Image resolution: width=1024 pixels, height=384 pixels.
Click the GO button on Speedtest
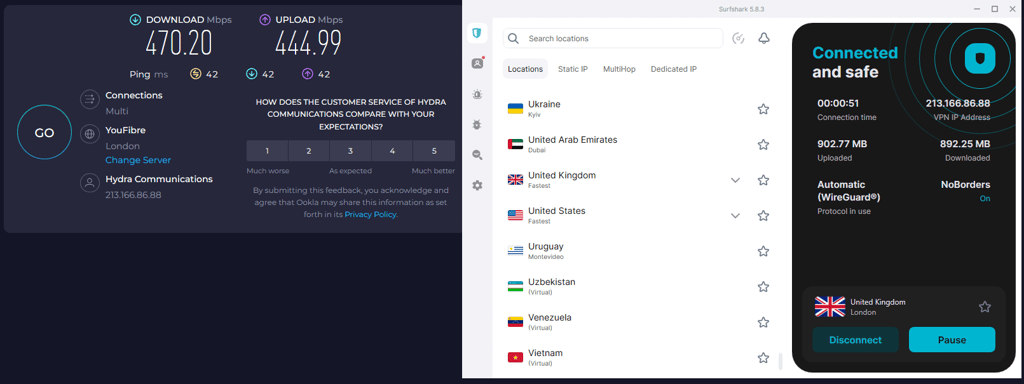tap(44, 133)
